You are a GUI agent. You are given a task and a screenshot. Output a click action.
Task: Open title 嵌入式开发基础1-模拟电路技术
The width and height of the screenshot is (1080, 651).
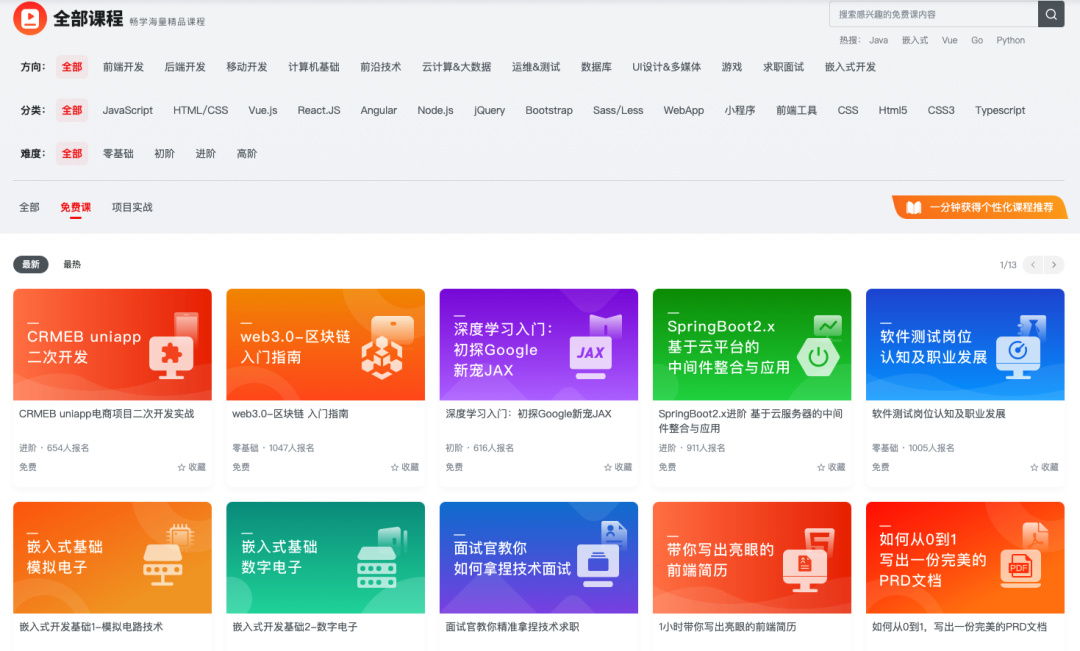[x=91, y=627]
